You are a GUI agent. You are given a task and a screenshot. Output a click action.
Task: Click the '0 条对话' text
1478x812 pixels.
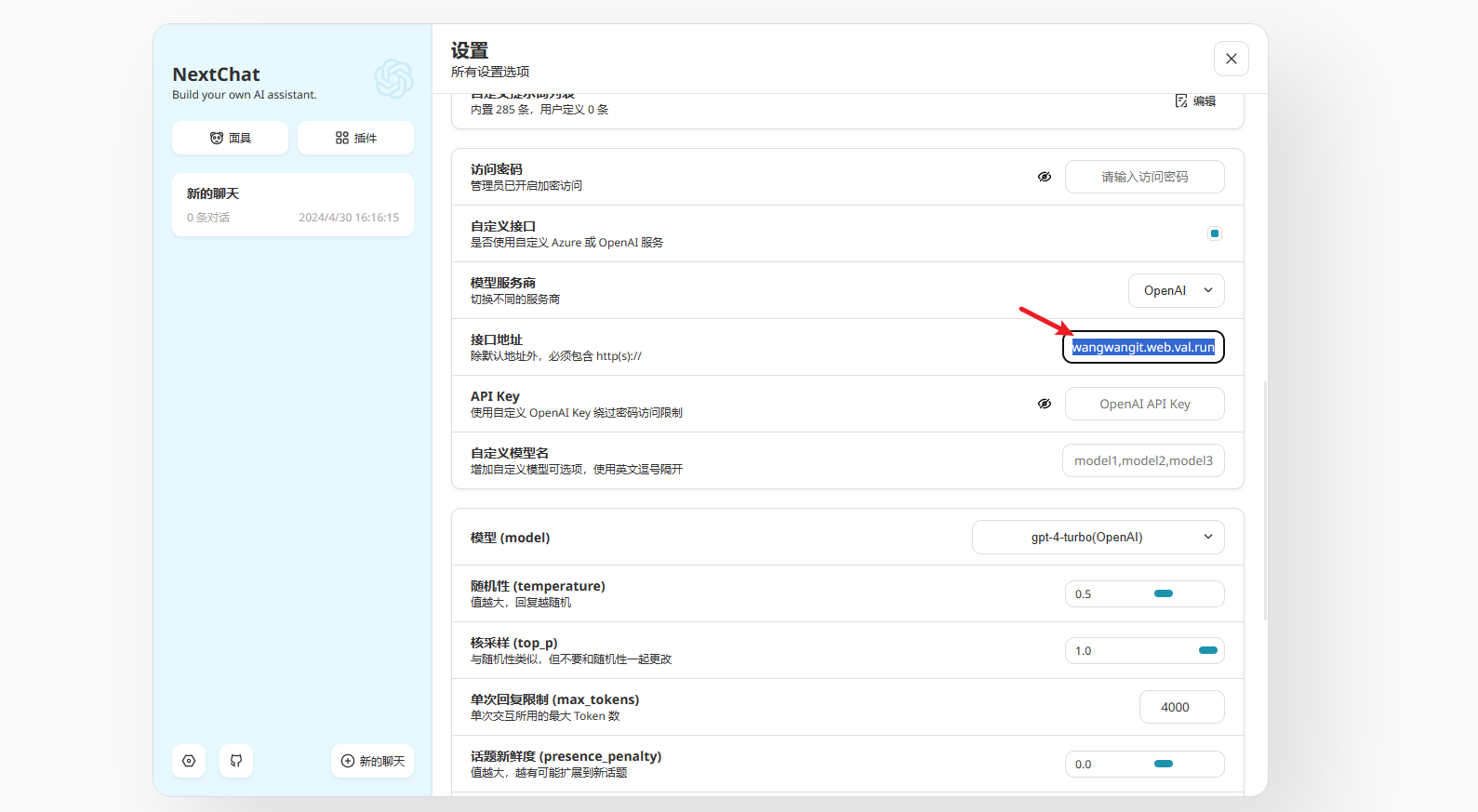point(208,218)
